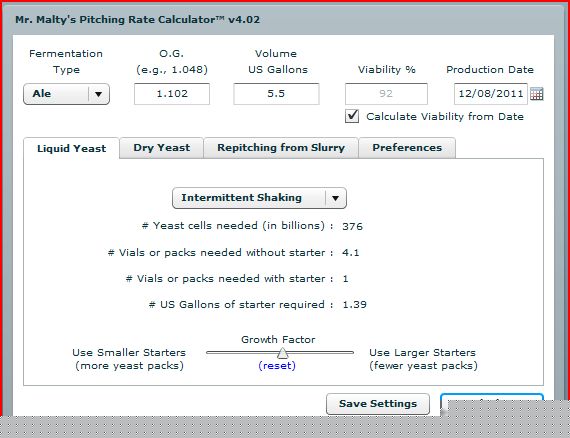570x438 pixels.
Task: Open the Preferences tab
Action: [407, 148]
